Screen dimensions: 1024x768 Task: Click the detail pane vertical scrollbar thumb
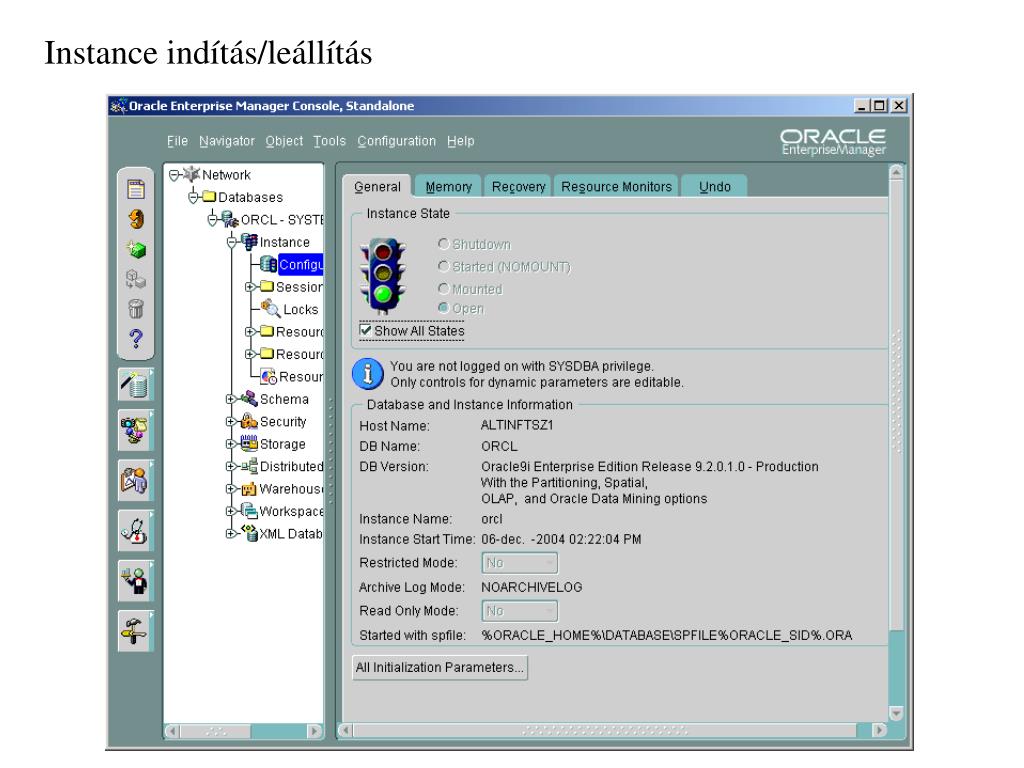(x=896, y=405)
